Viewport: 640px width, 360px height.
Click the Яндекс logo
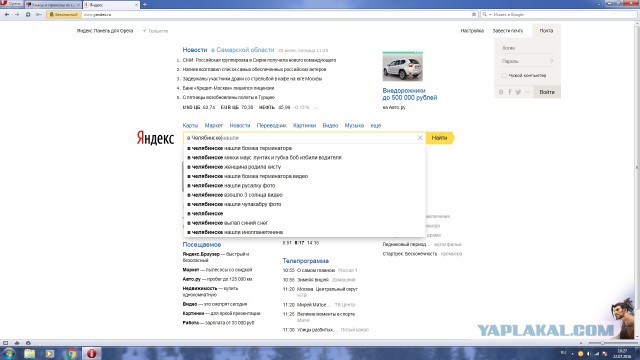(x=155, y=138)
